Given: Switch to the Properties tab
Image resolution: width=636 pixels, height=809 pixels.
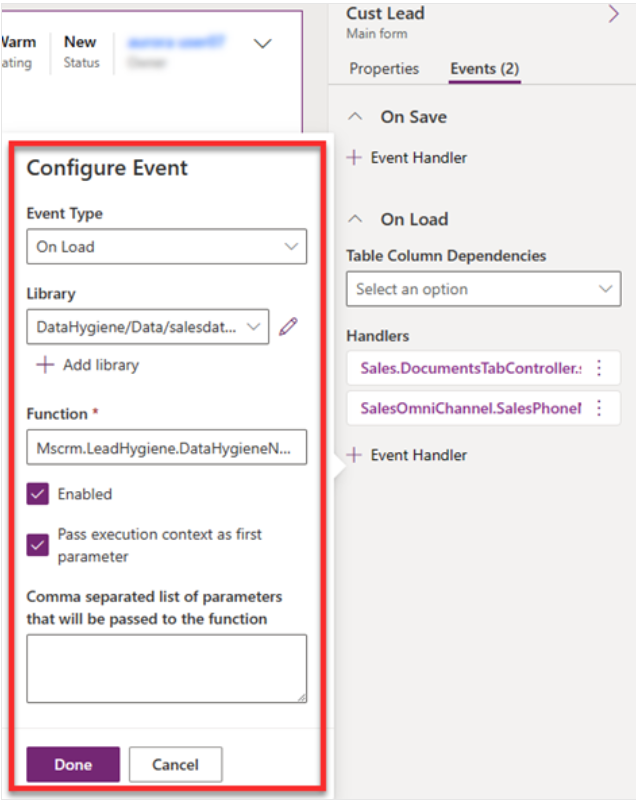Looking at the screenshot, I should click(384, 69).
